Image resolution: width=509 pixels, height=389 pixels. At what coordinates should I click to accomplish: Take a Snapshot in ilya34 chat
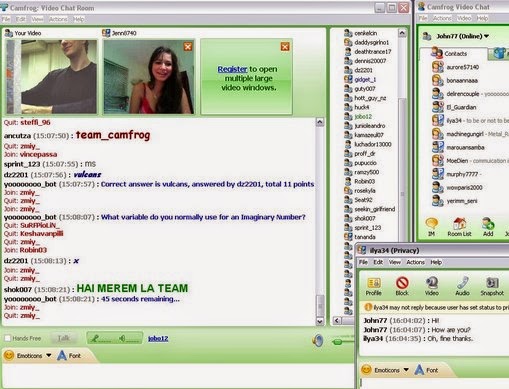coord(492,286)
